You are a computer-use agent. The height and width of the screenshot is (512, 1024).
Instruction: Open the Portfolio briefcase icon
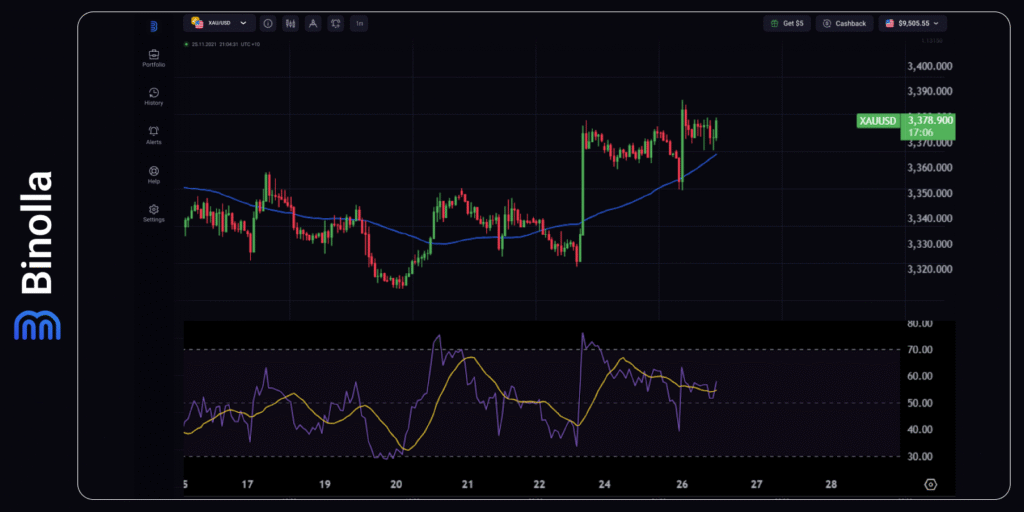[154, 56]
